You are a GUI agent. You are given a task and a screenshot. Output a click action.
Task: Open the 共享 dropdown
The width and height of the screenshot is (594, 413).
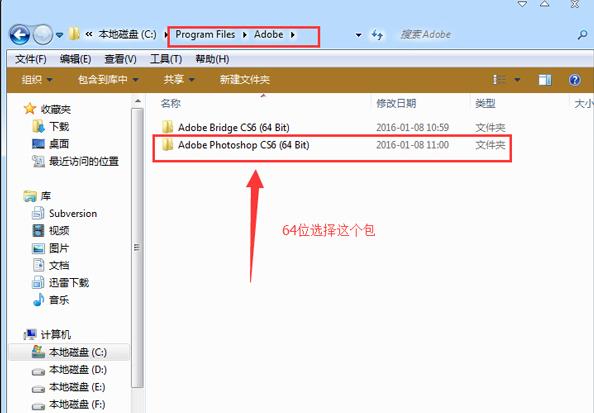[x=179, y=80]
